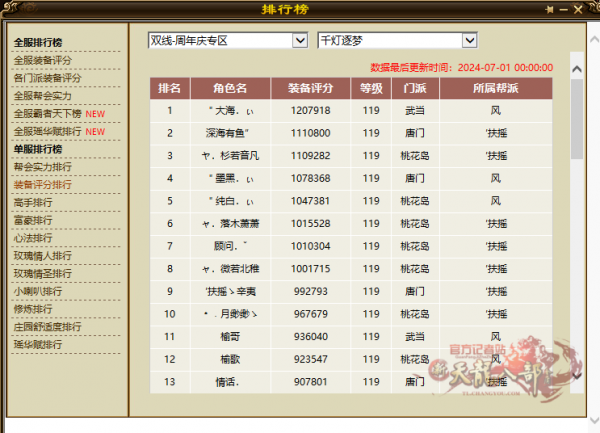
Task: Pin the ranking window with pushpin icon
Action: [x=549, y=9]
